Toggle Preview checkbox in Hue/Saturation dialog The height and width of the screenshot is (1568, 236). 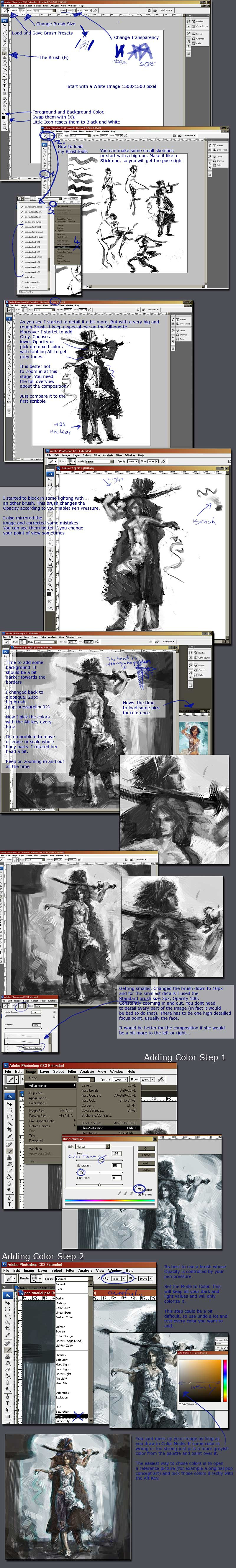click(140, 1194)
